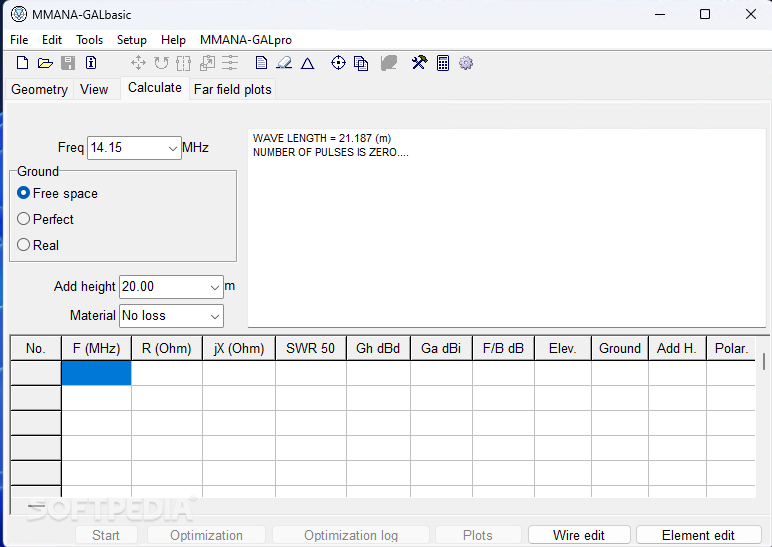Click the grayed 3D shape icon

coord(388,63)
